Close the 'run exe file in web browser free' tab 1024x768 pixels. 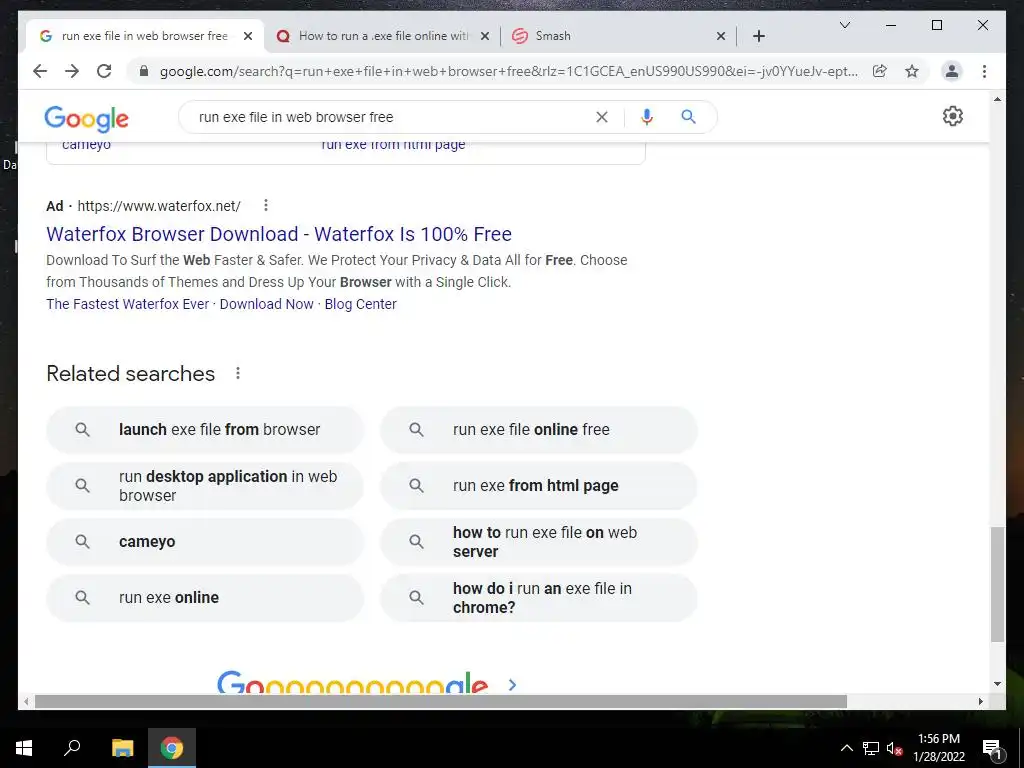248,37
